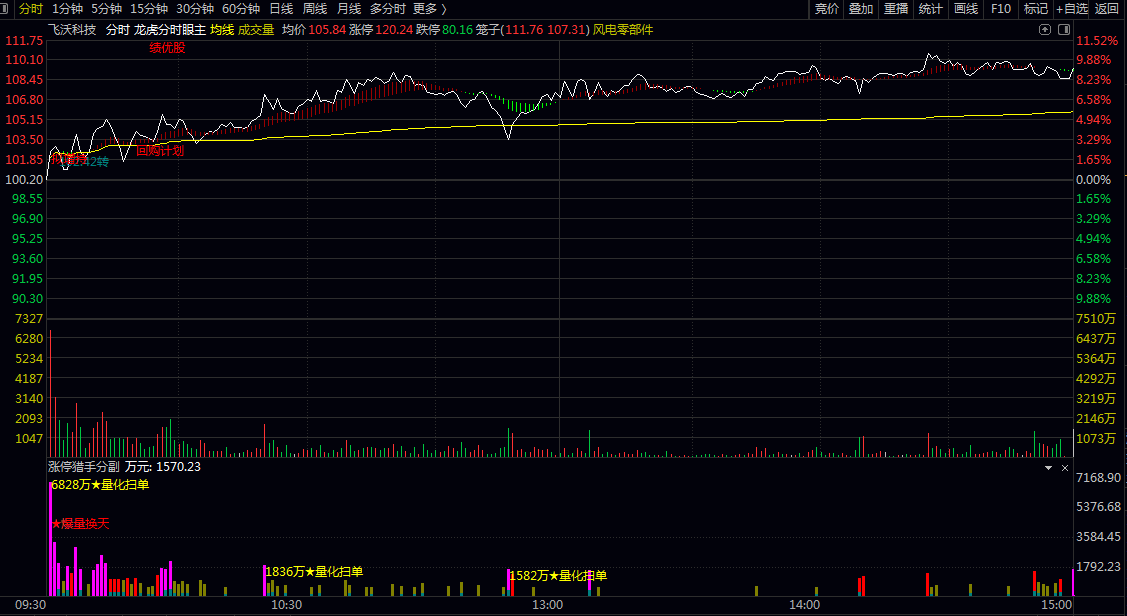Click the 涨停猎手分副 panel title

[84, 466]
